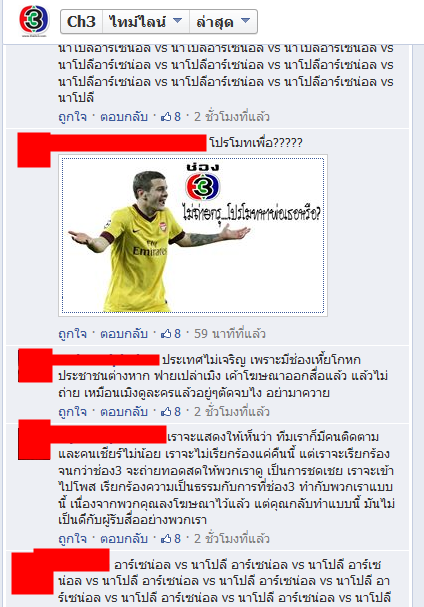The image size is (424, 607).
Task: Click the 59 นาทีที่แล้ว timestamp
Action: [x=230, y=334]
